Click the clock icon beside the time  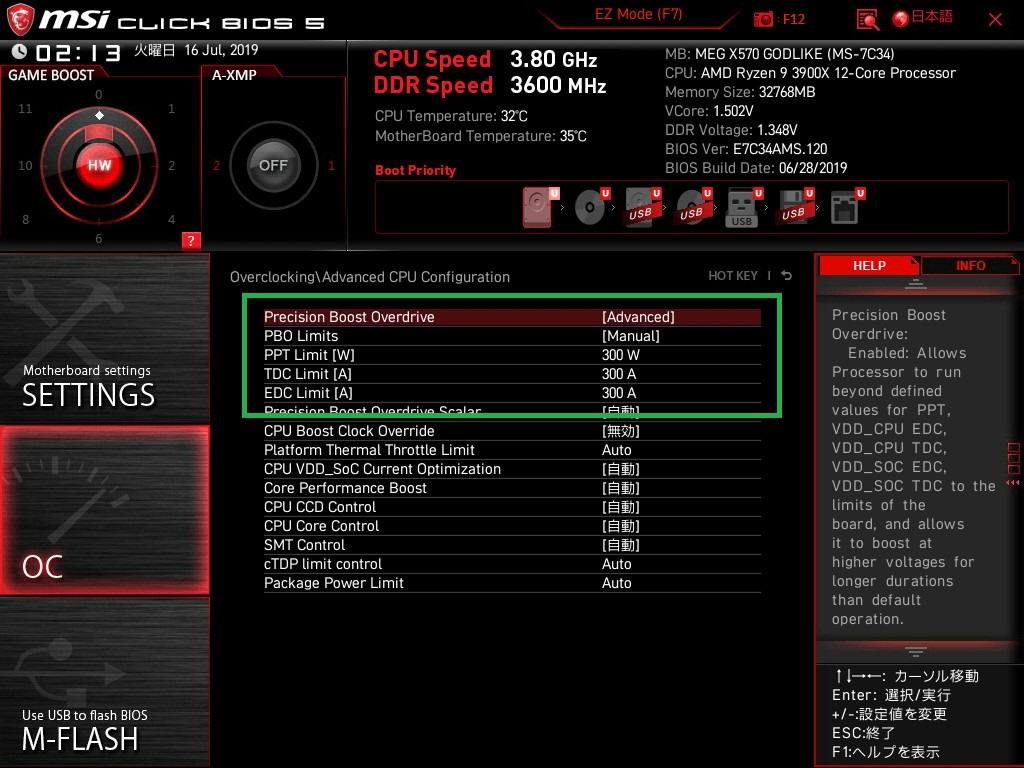(19, 51)
